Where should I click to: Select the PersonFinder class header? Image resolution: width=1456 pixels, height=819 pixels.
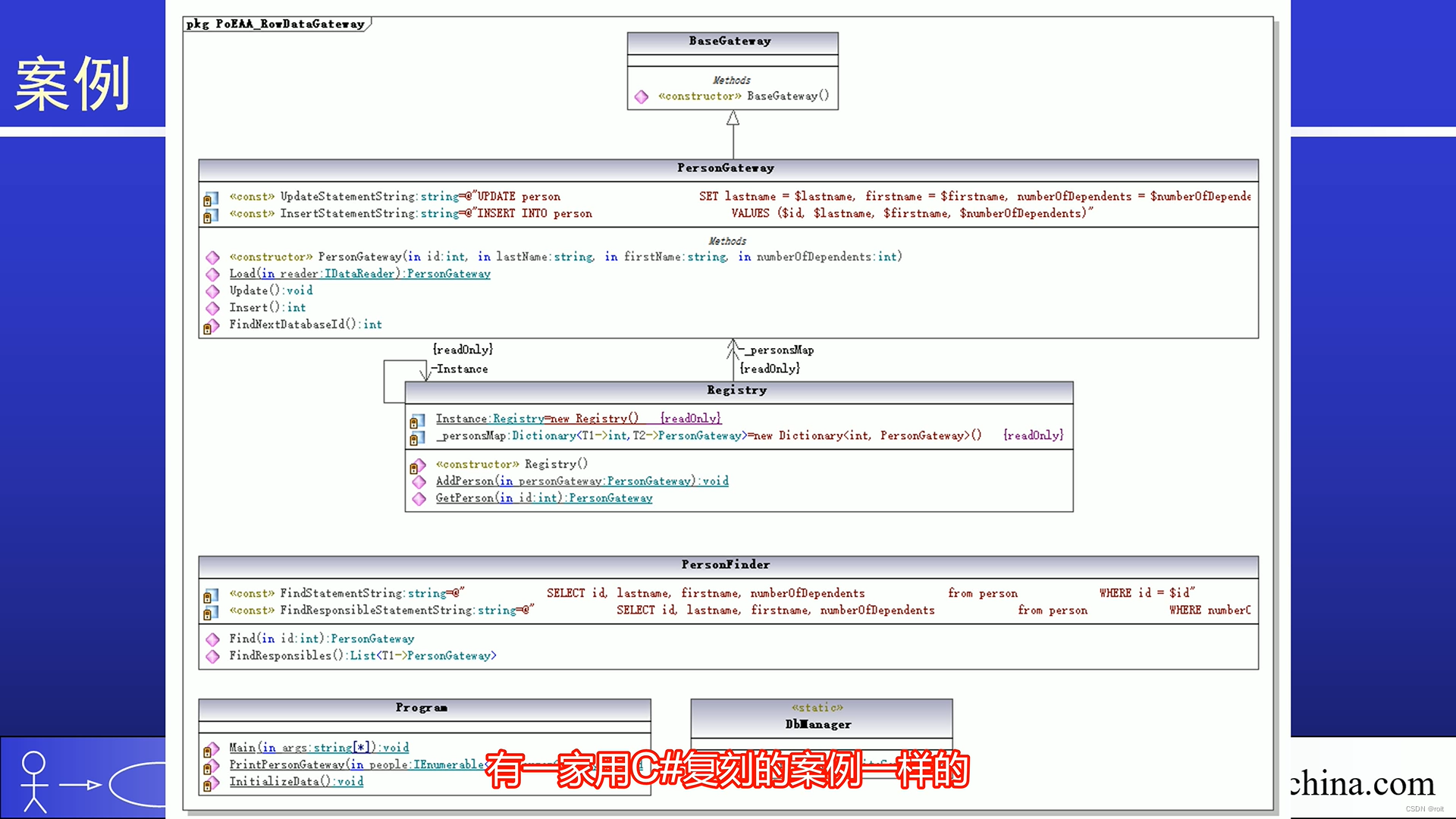726,565
